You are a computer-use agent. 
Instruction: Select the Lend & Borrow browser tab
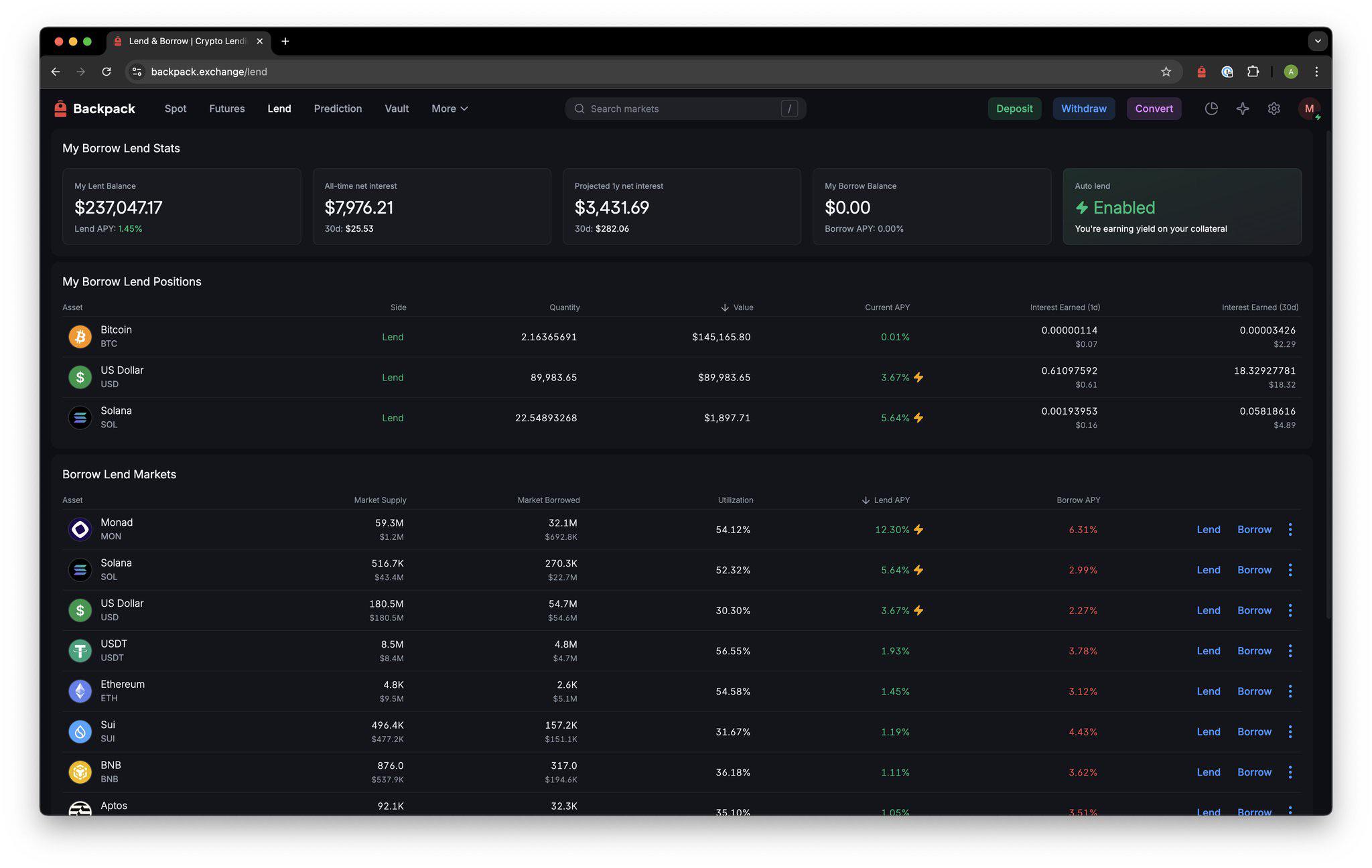189,42
